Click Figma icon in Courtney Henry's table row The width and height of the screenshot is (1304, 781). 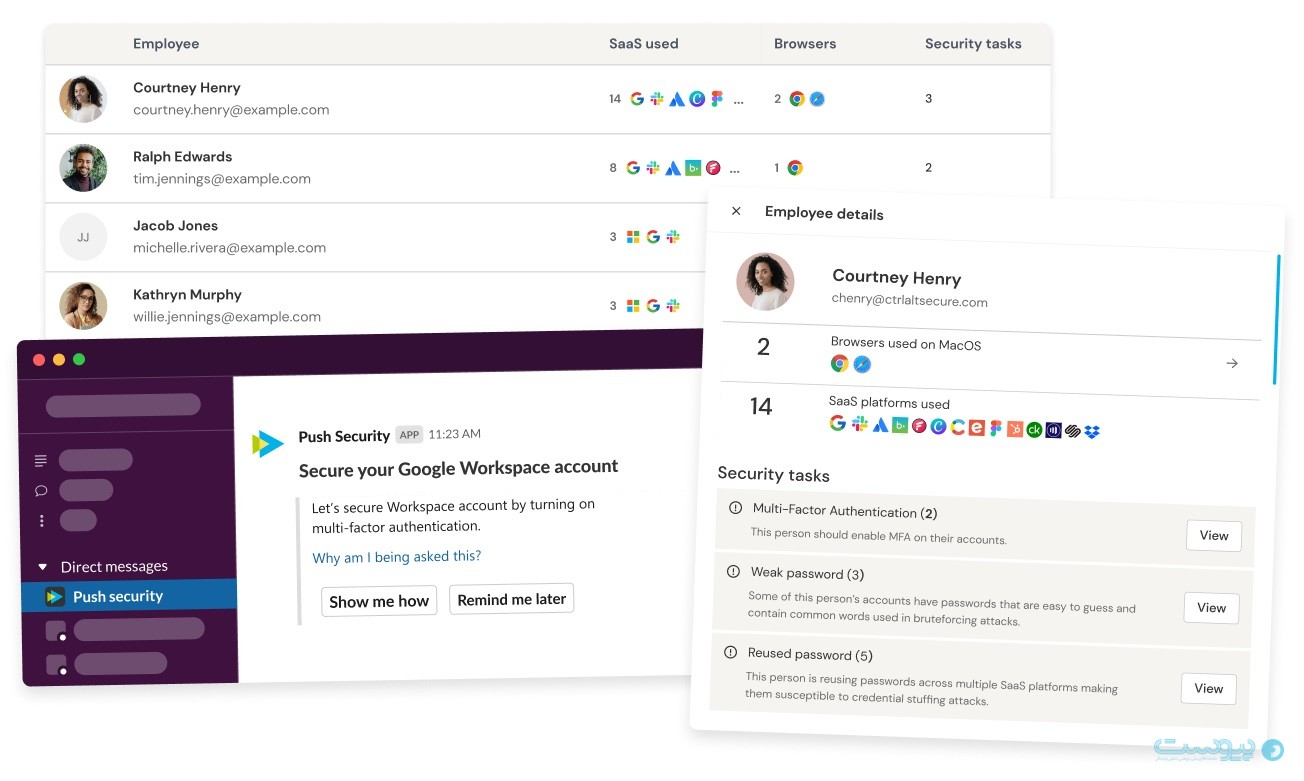click(x=717, y=99)
